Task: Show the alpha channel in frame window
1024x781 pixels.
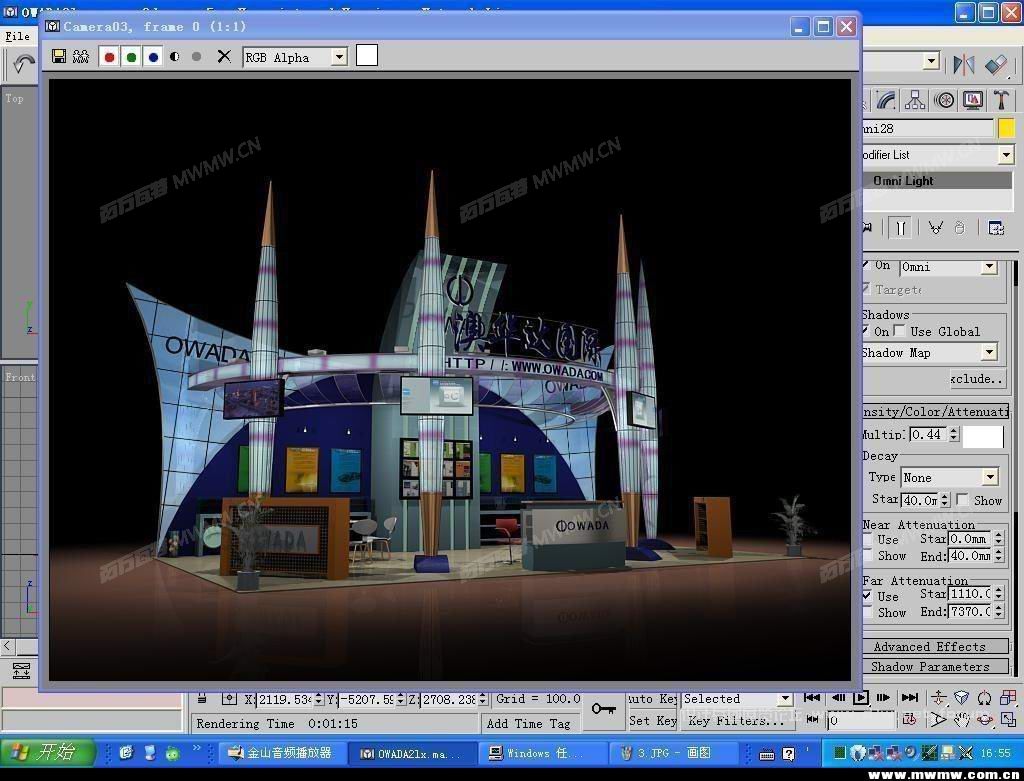Action: coord(174,57)
